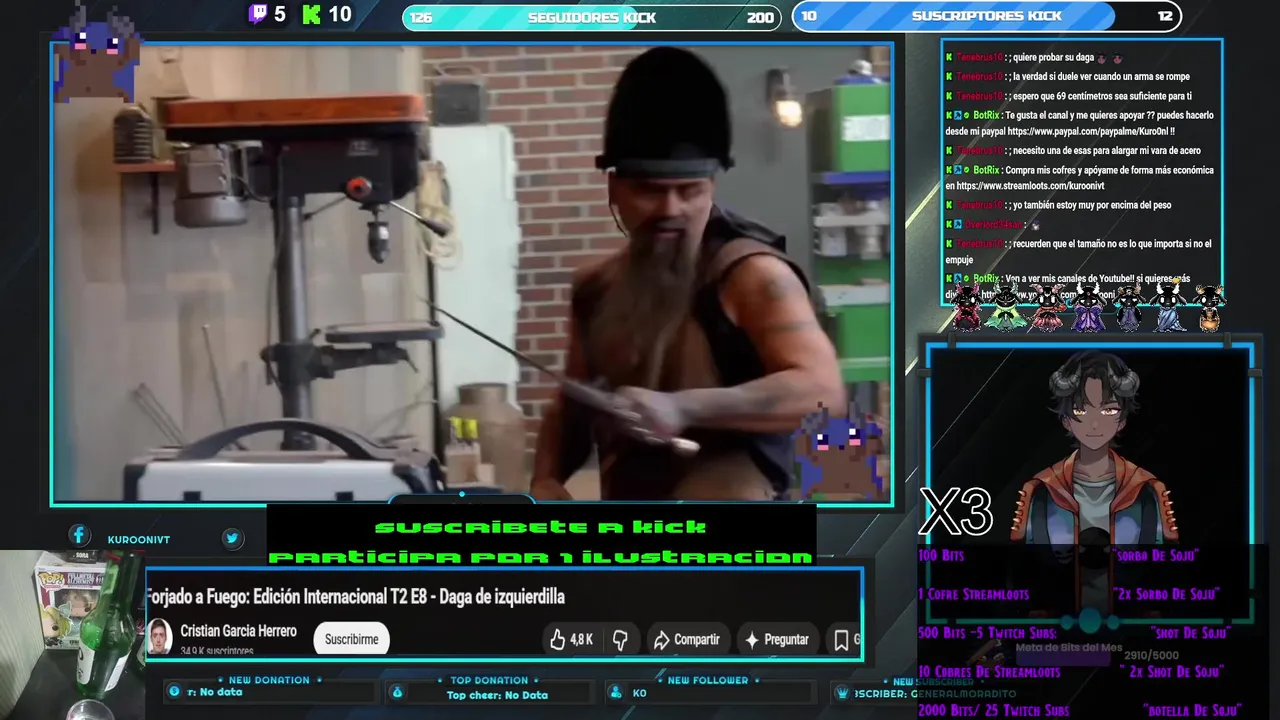Click Kick badge beside 'necesito una de esas'
The image size is (1280, 720).
(949, 151)
